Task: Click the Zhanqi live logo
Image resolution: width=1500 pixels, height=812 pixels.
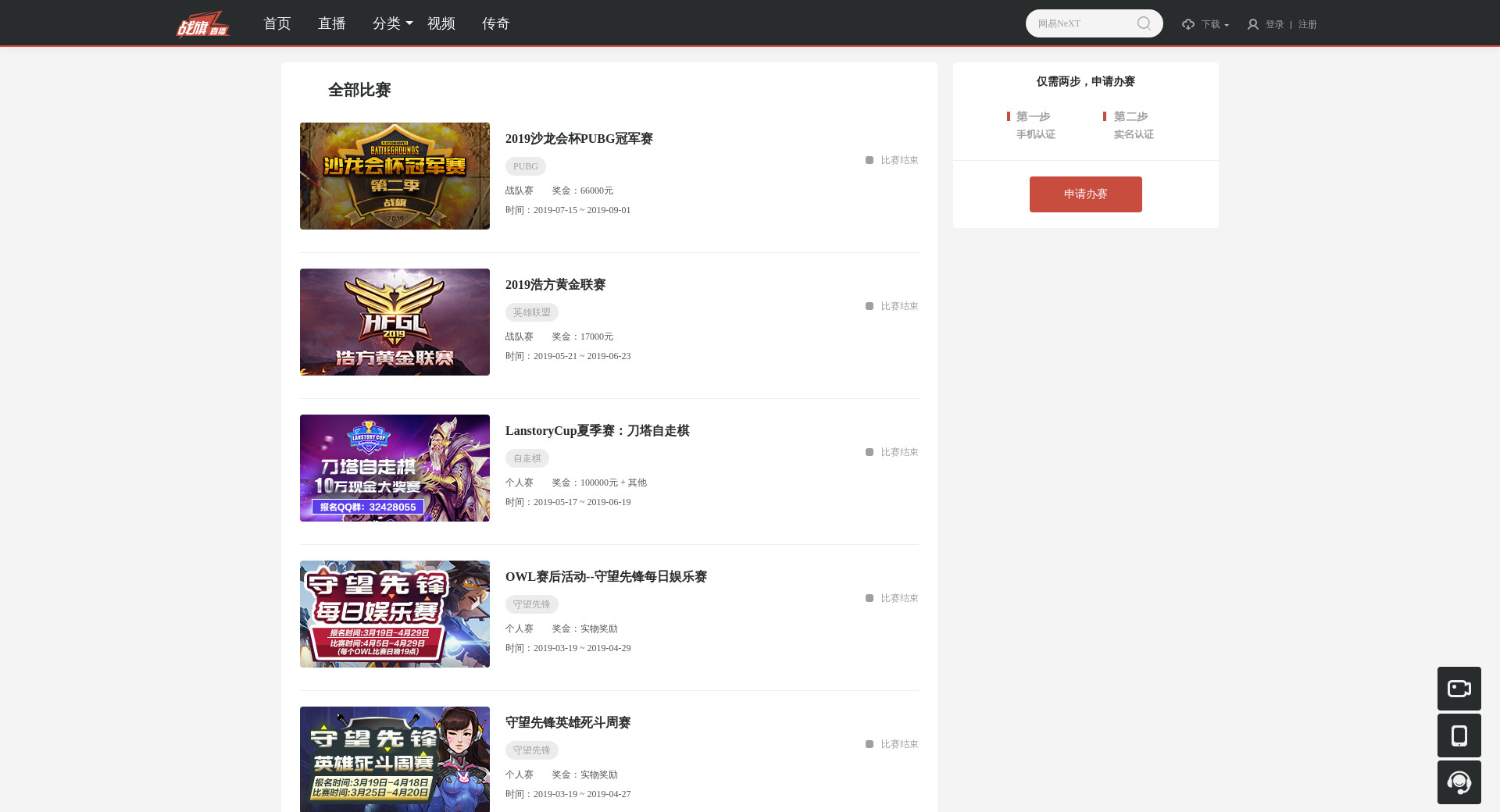Action: click(203, 24)
